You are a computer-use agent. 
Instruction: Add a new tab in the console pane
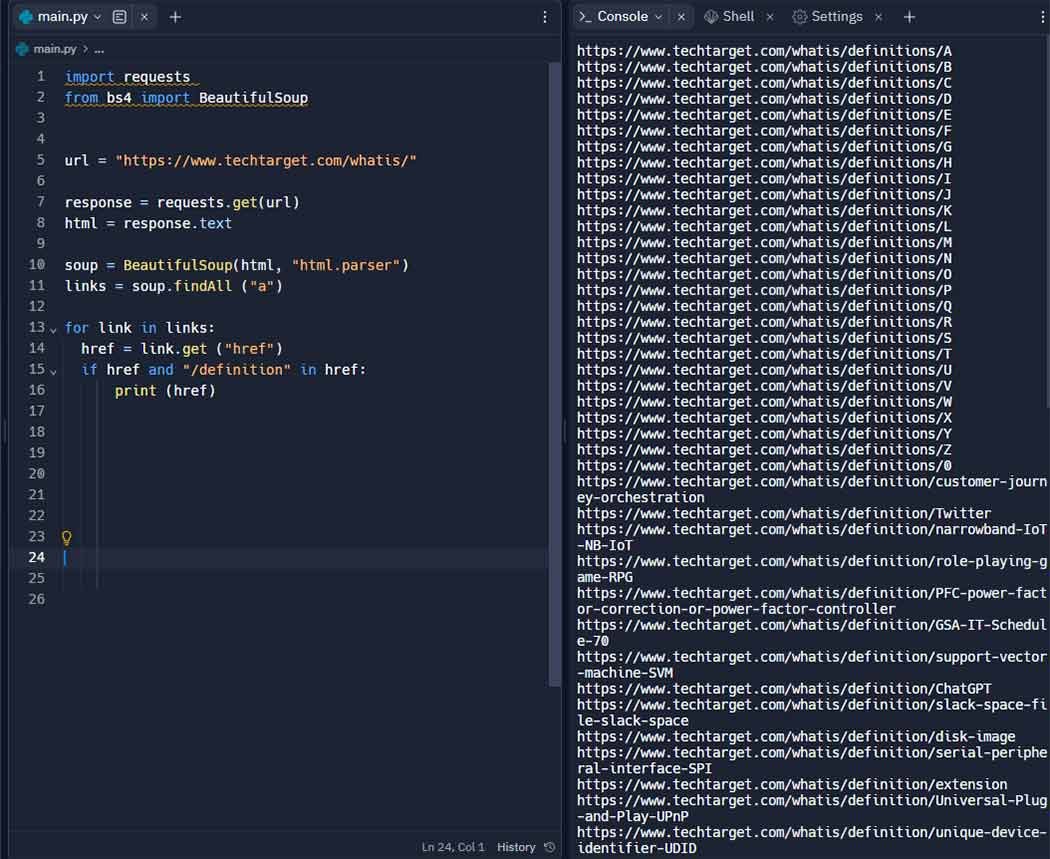point(909,17)
